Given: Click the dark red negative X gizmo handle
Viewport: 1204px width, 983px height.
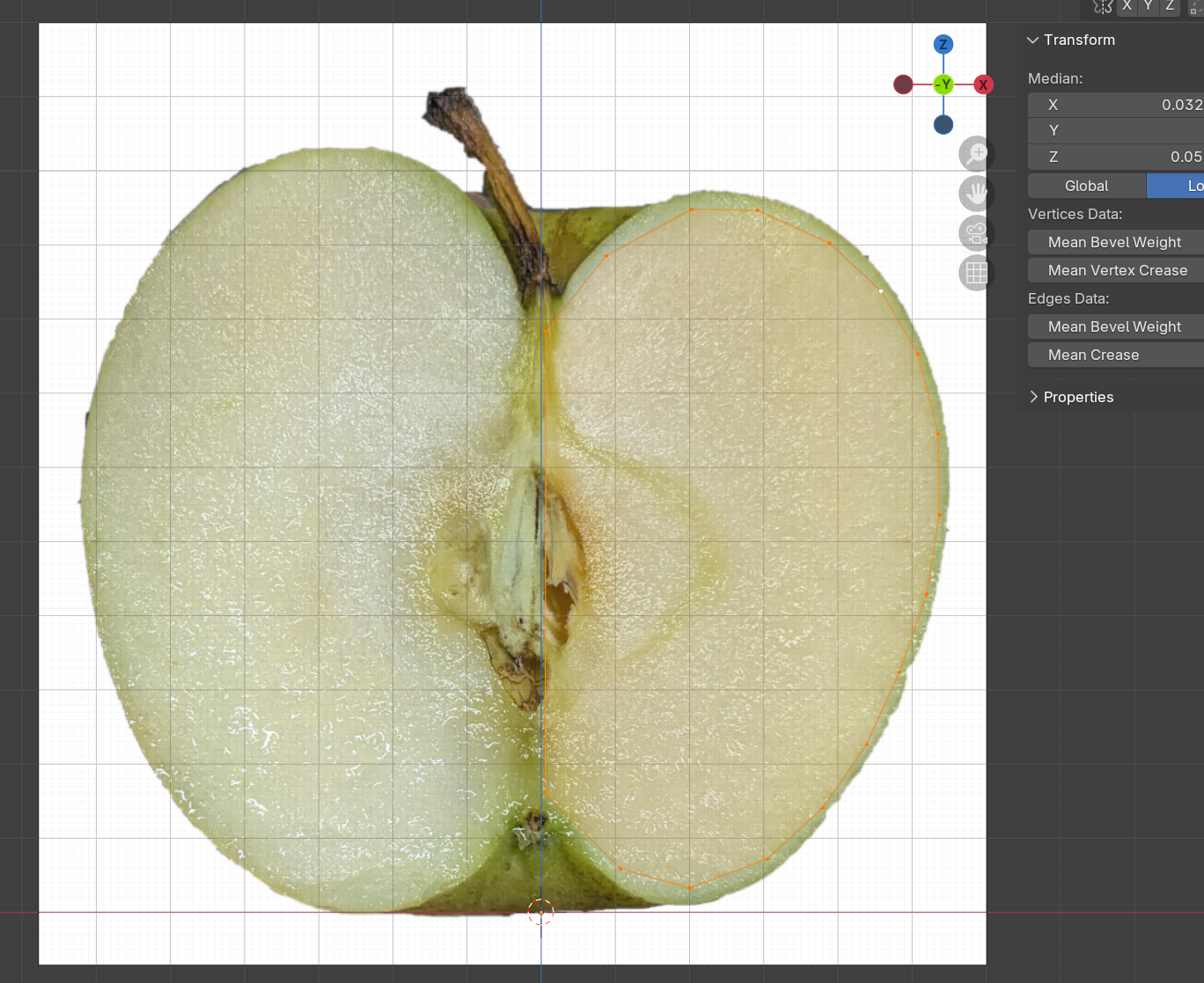Looking at the screenshot, I should pyautogui.click(x=903, y=84).
